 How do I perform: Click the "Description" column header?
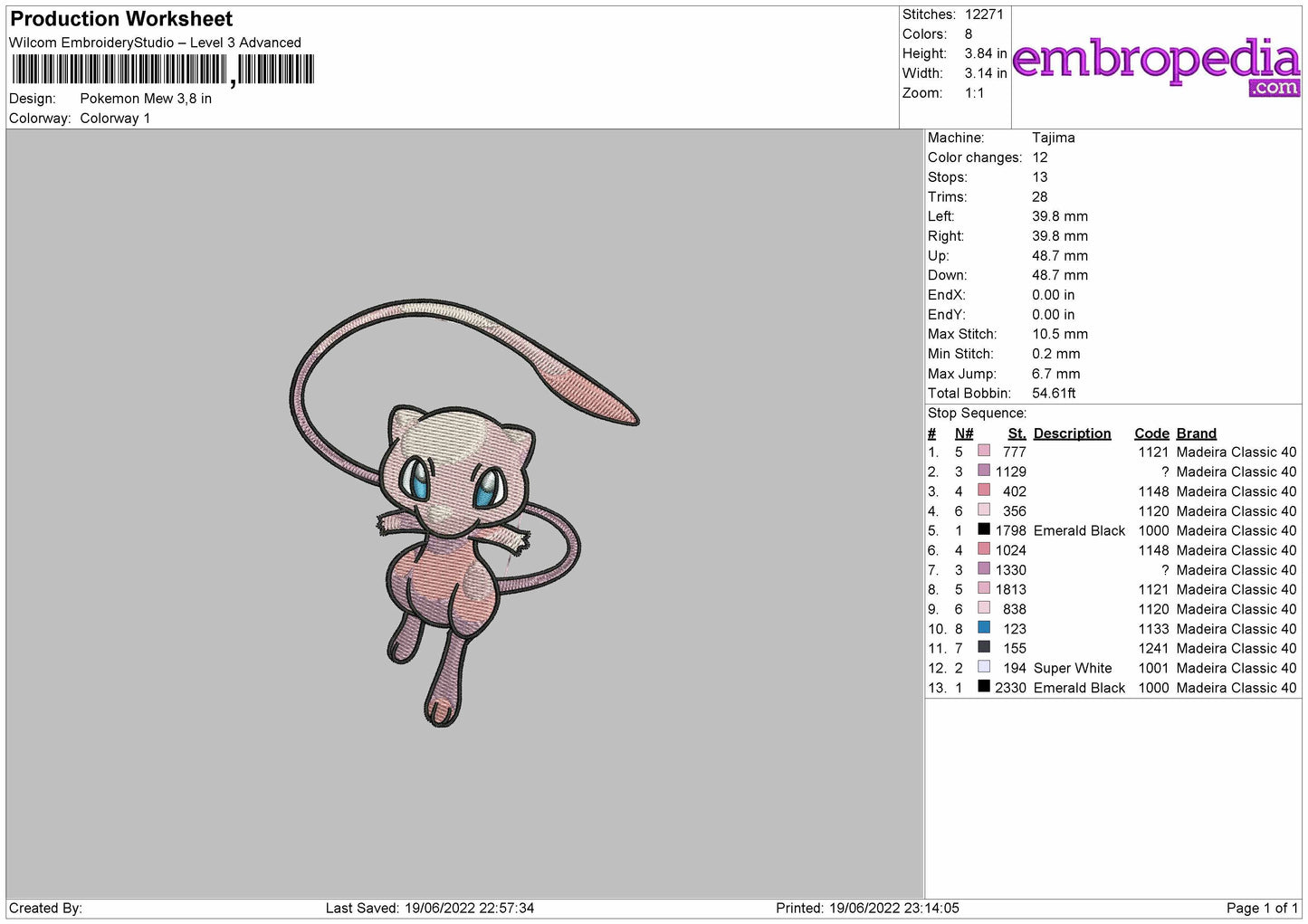(x=1072, y=433)
